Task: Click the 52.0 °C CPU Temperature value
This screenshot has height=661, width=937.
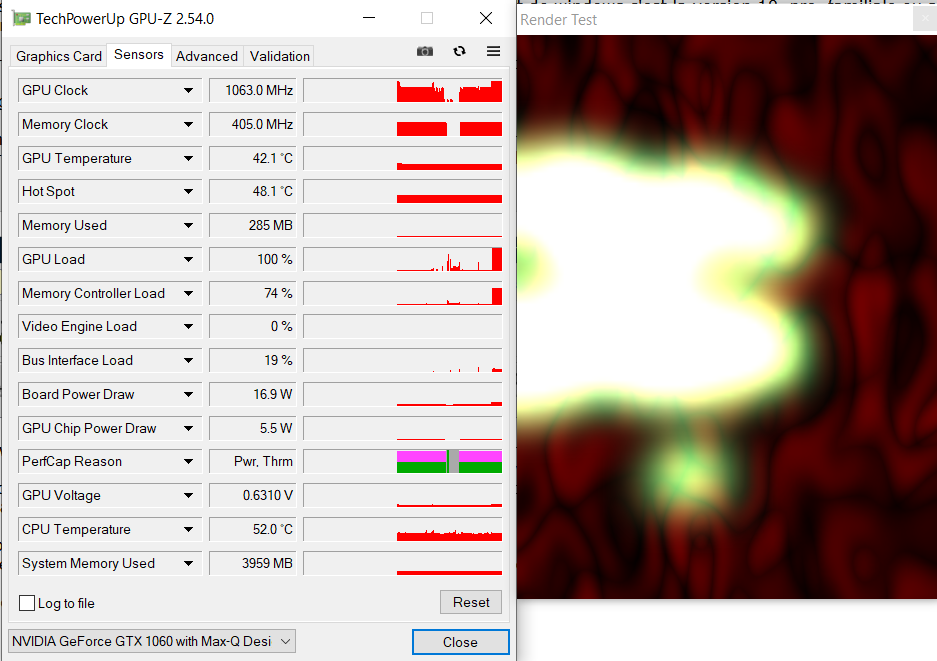Action: click(x=253, y=530)
